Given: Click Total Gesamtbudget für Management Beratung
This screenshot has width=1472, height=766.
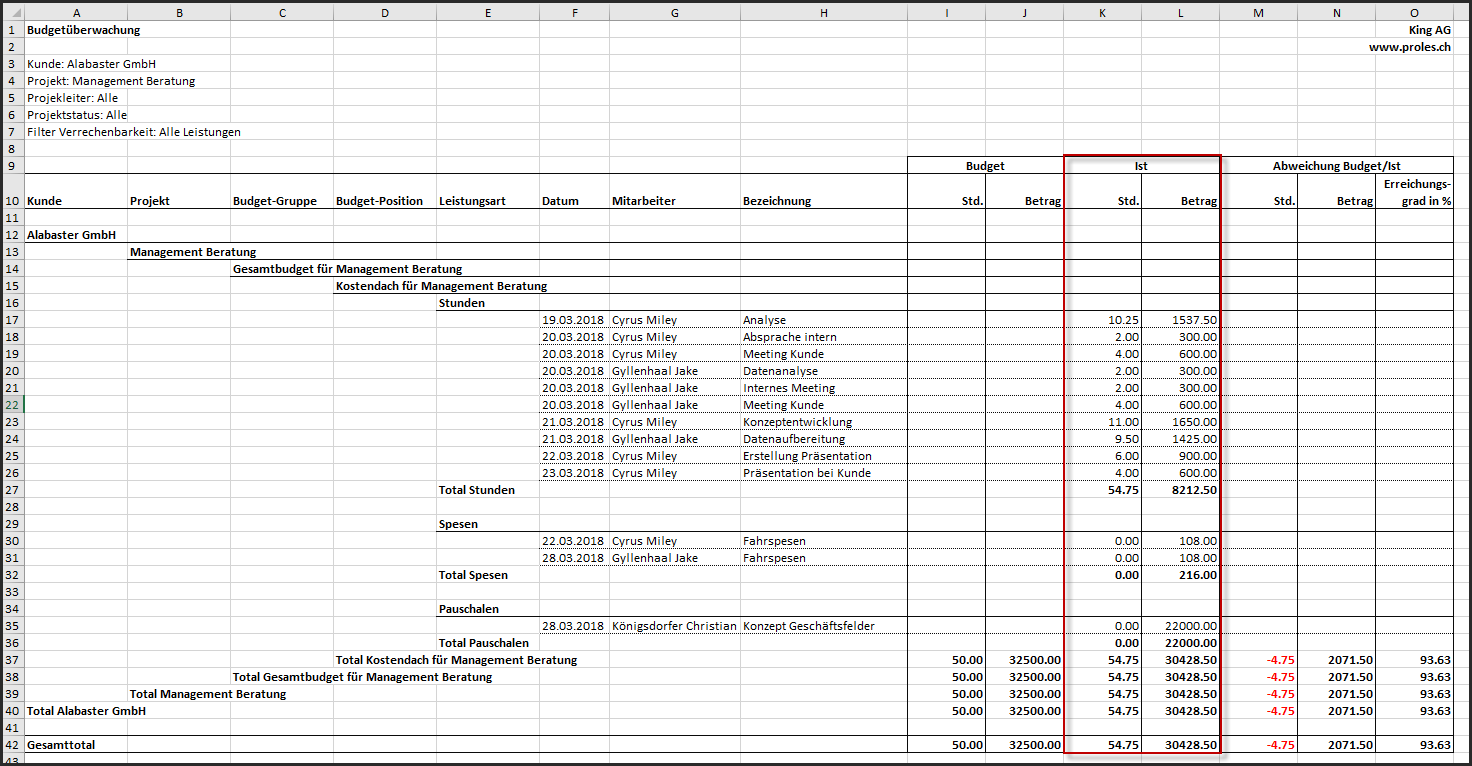Looking at the screenshot, I should [x=362, y=677].
